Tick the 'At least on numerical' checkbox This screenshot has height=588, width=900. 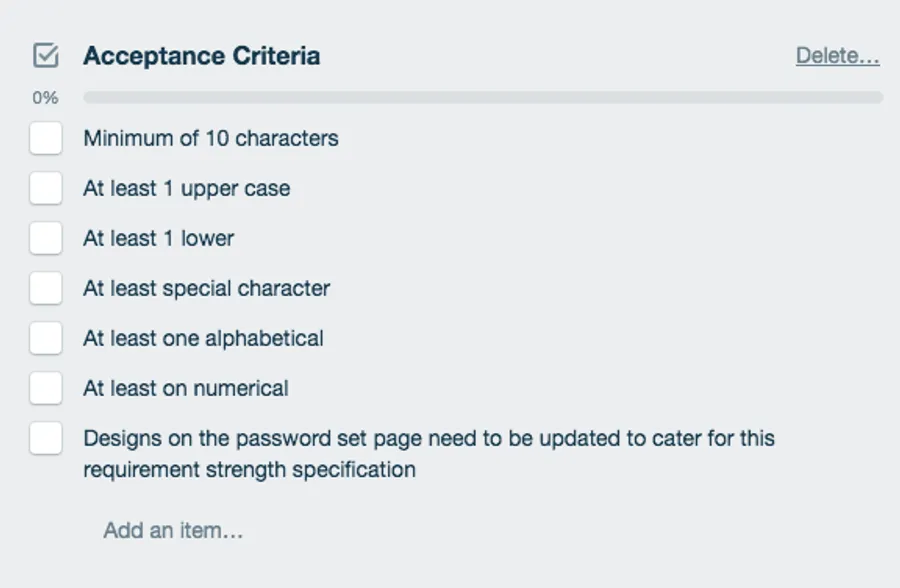coord(46,389)
